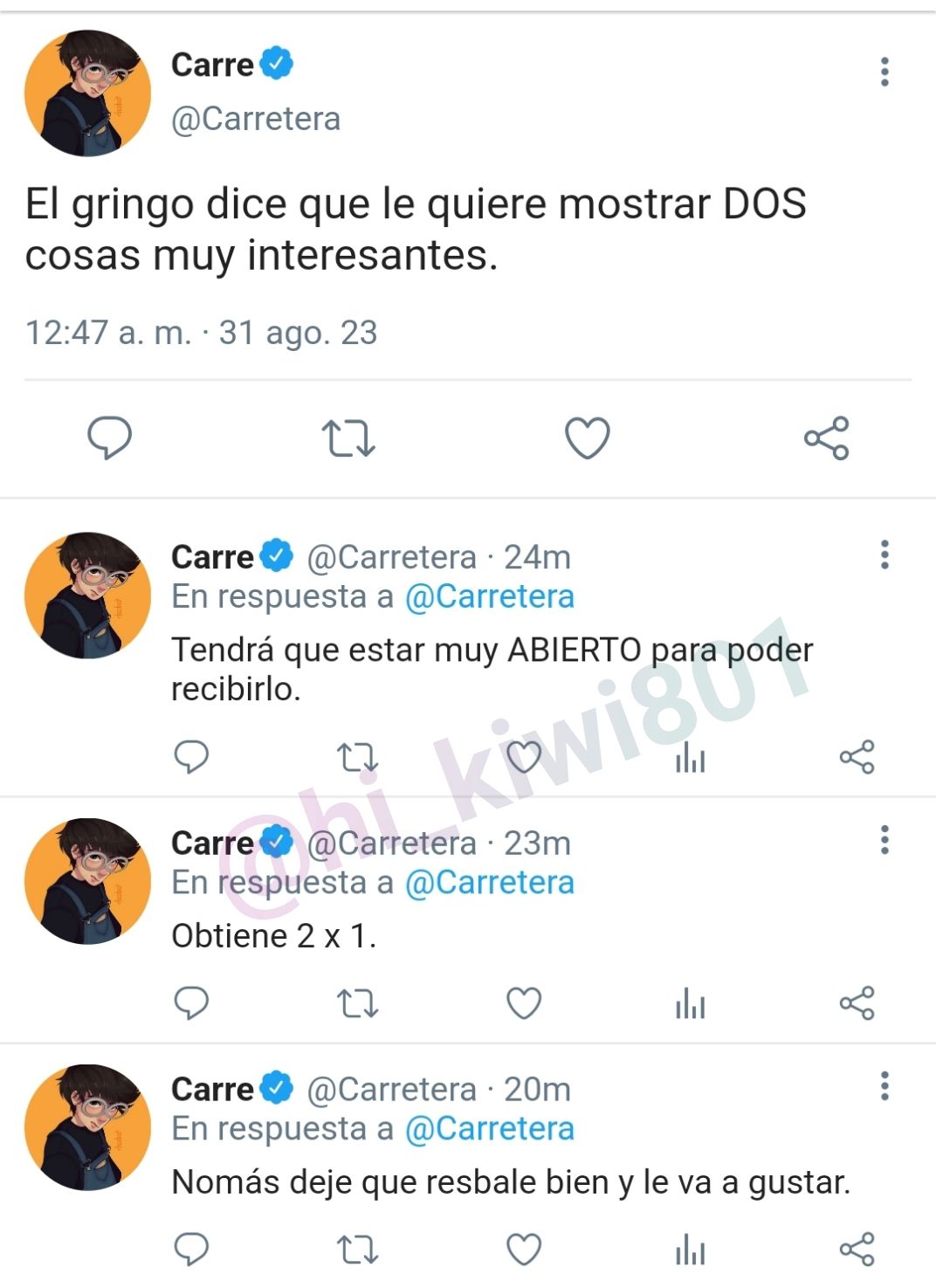Open Carre's profile picture on main tweet
936x1288 pixels.
87,93
